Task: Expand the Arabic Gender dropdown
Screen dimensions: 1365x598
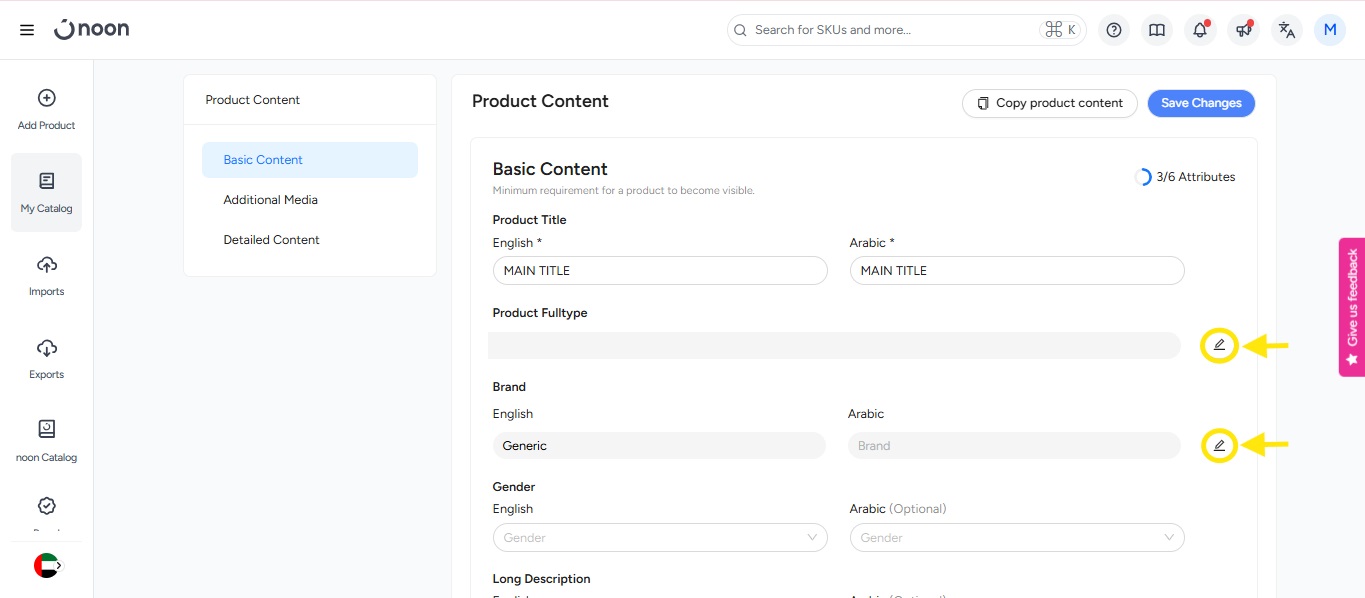Action: pyautogui.click(x=1017, y=538)
